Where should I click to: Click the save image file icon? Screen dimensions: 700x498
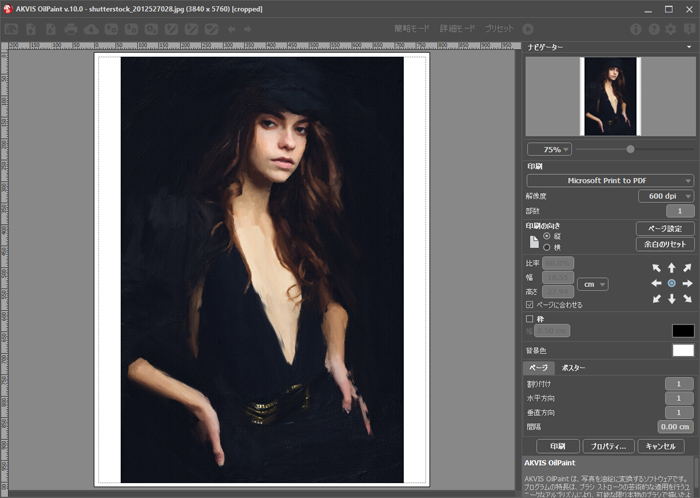click(x=51, y=29)
